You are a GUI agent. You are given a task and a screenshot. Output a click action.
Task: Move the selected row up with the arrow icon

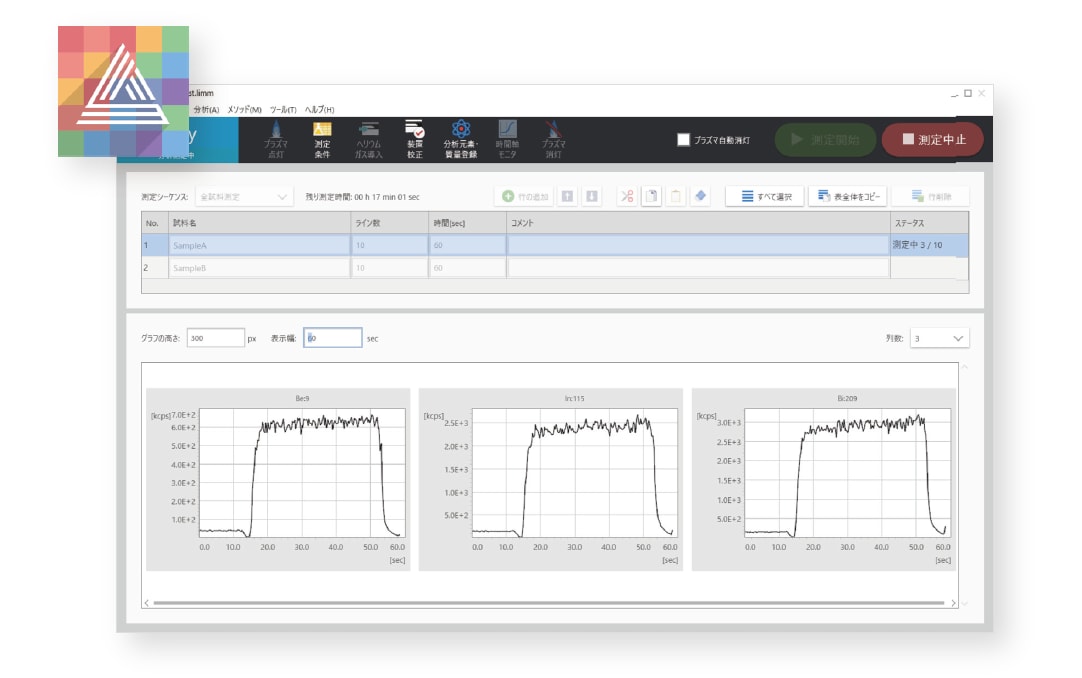pos(567,197)
